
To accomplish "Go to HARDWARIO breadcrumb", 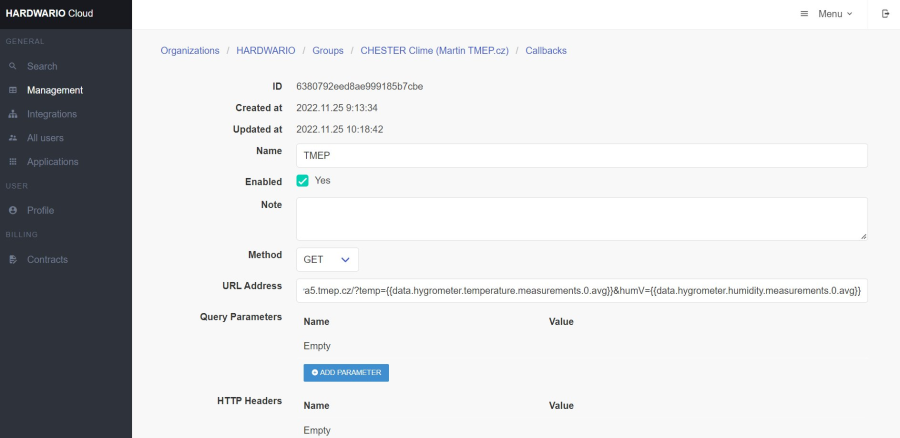I will 265,50.
